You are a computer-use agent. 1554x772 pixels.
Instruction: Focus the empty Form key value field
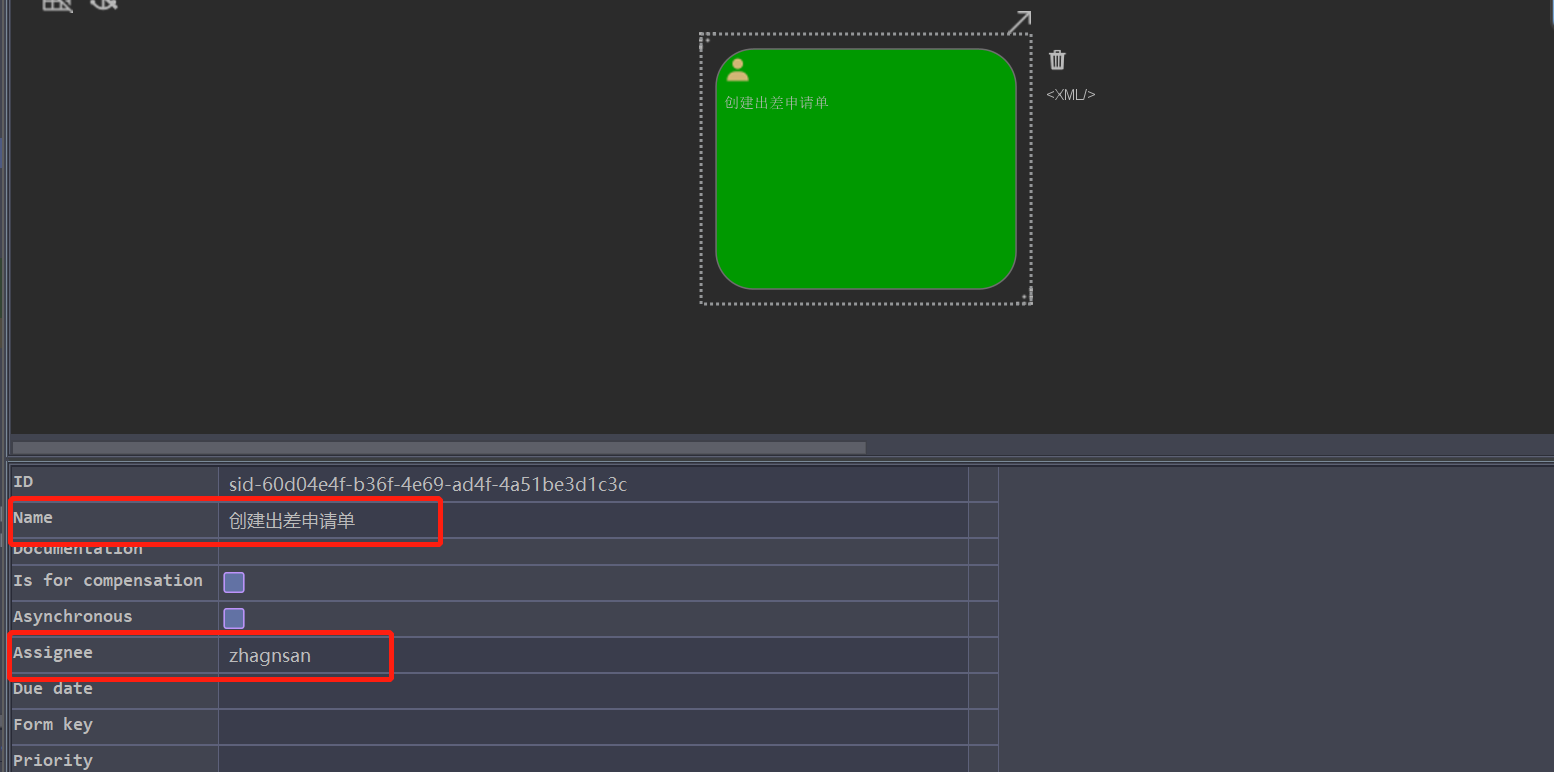tap(593, 727)
